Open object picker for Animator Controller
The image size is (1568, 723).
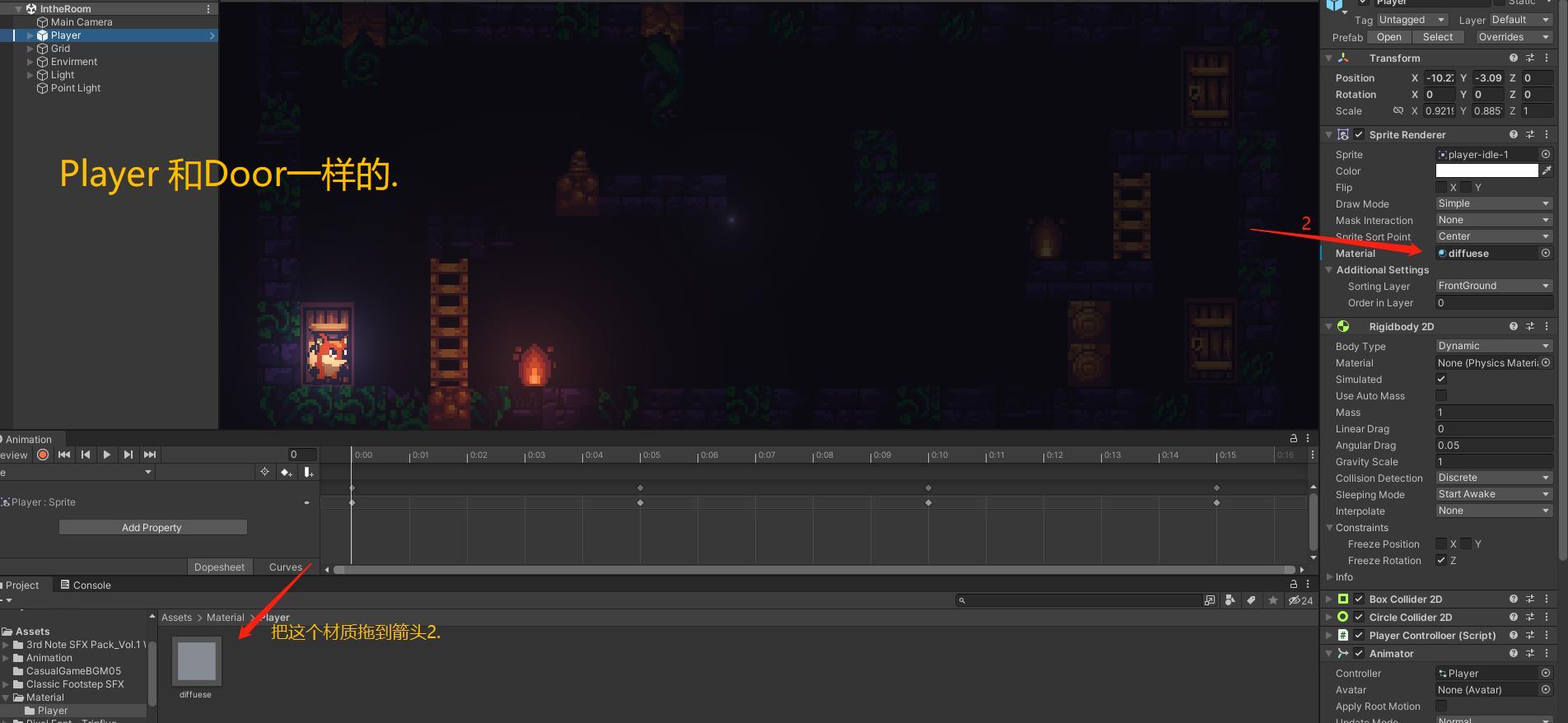1546,673
